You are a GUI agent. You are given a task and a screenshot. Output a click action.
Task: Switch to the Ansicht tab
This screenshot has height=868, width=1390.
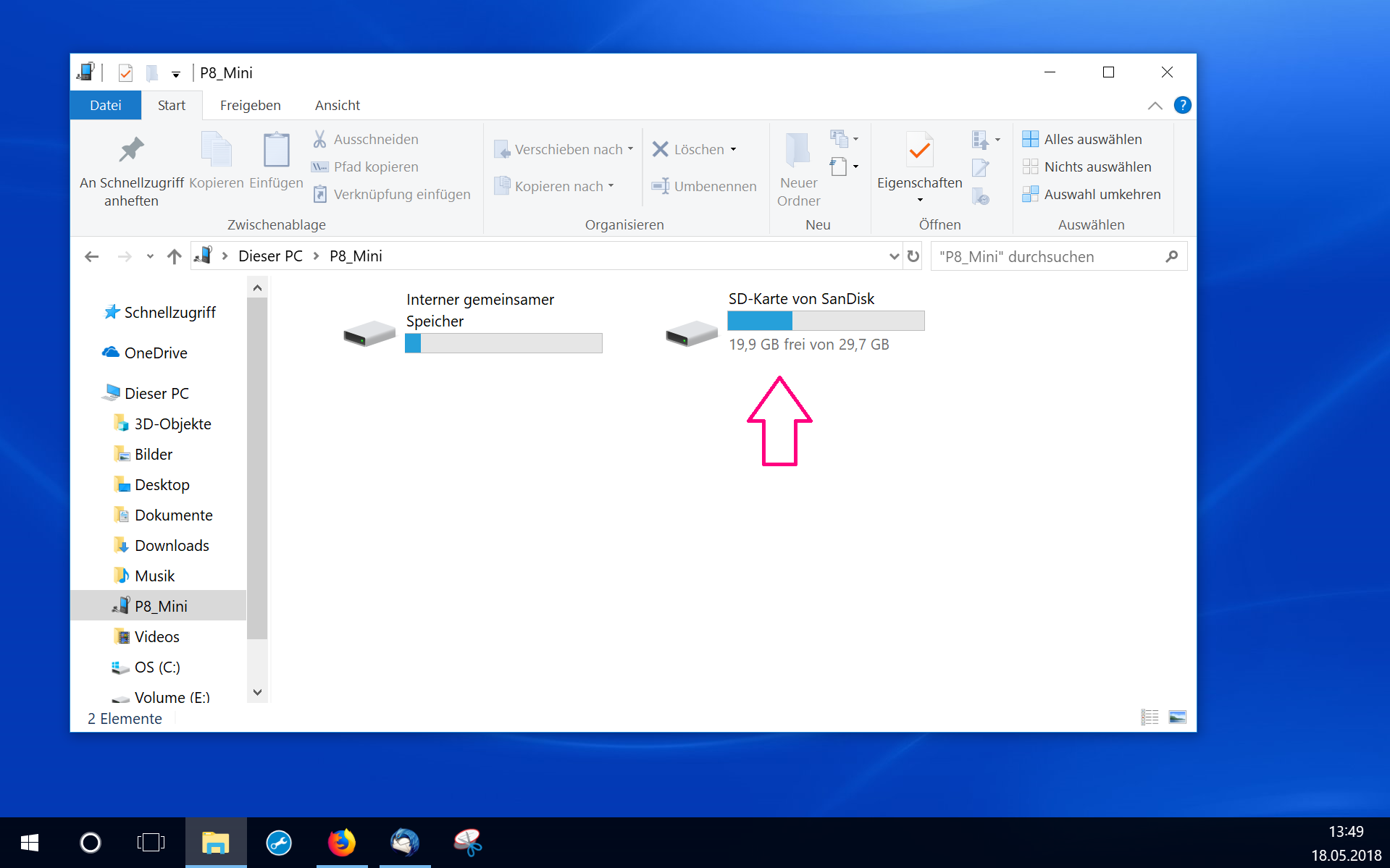click(338, 105)
